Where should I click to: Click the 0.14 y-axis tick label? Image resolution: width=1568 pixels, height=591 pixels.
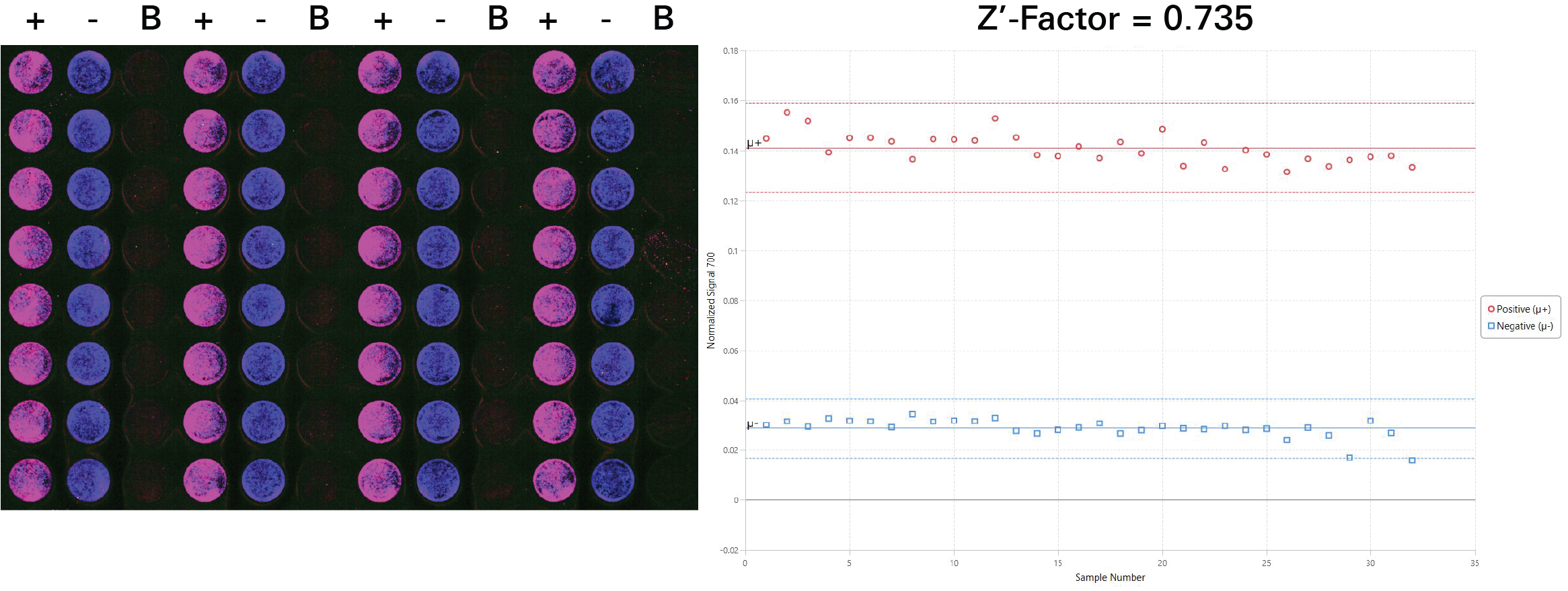731,151
